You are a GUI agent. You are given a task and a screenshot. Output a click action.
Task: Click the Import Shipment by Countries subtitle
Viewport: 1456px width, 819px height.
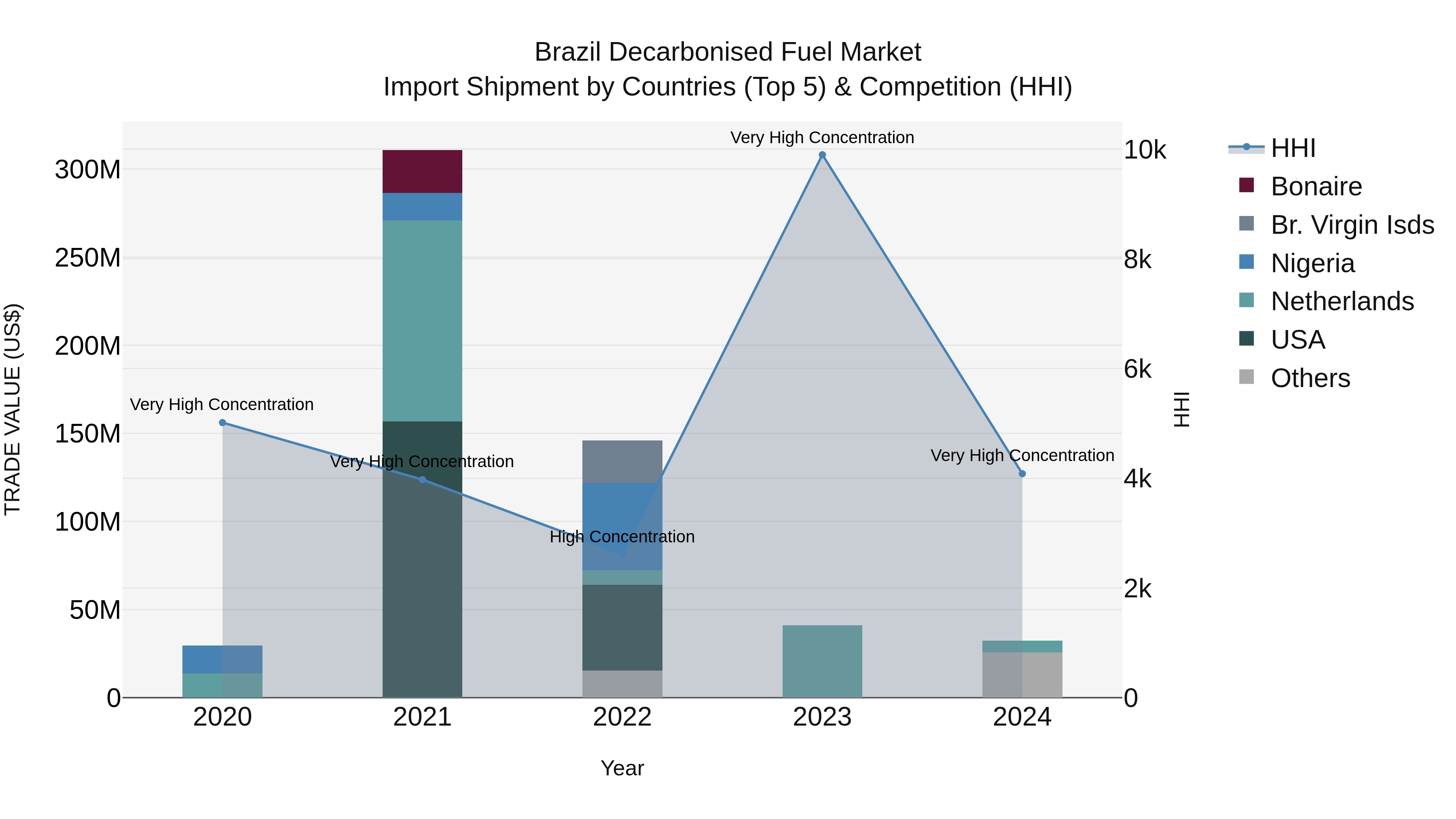point(728,87)
